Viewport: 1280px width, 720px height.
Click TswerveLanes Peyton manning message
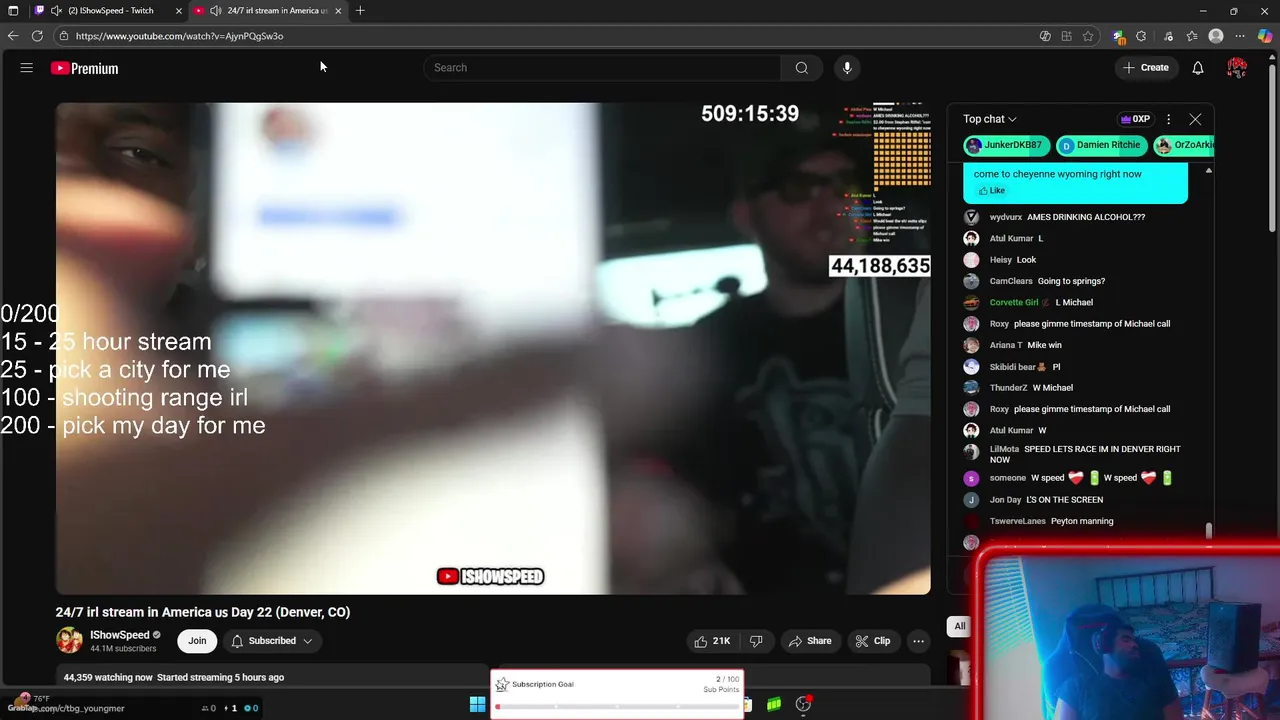tap(1051, 521)
